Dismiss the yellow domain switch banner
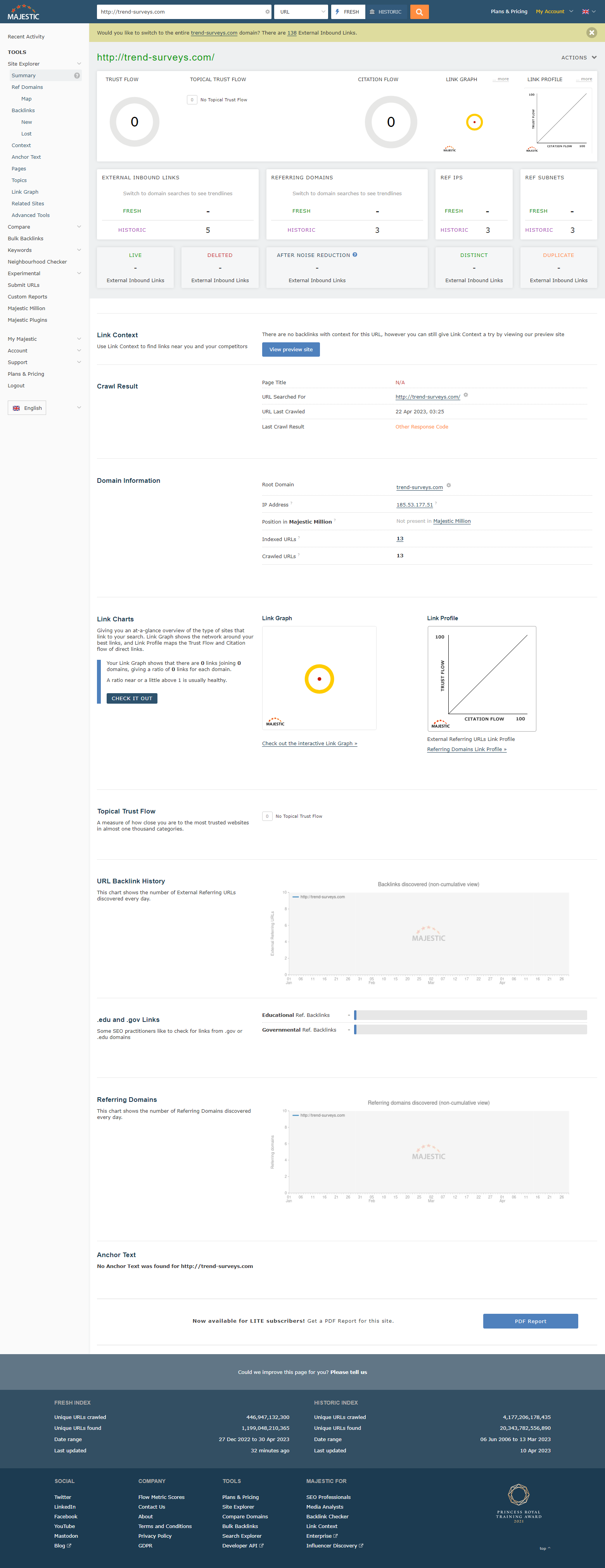 (591, 33)
